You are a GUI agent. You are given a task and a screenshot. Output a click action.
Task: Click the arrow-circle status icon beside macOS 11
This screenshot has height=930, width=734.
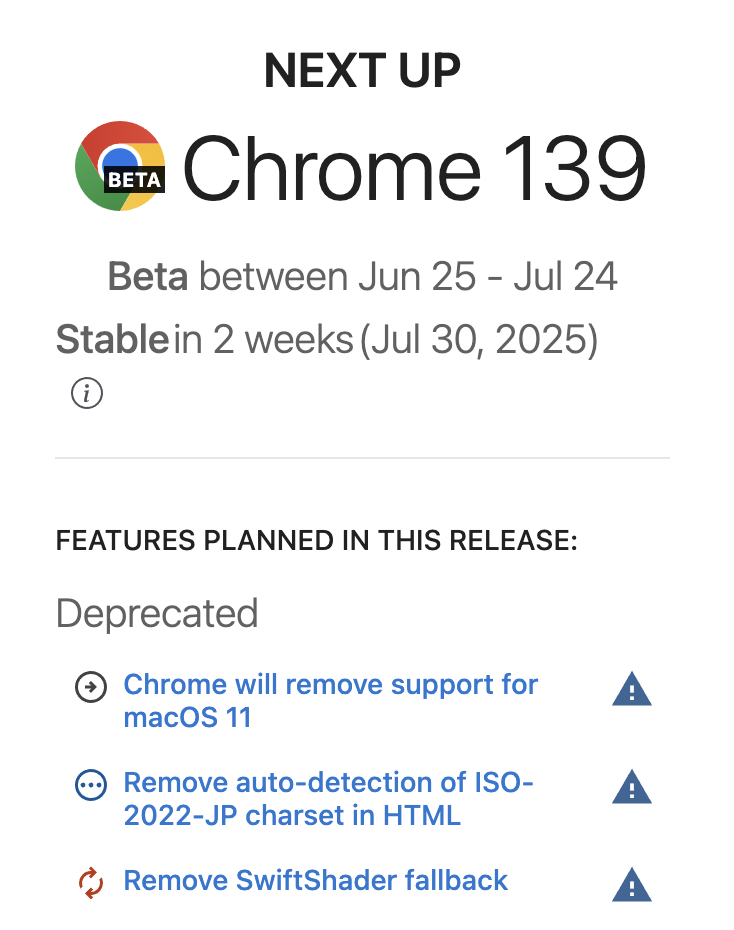91,687
